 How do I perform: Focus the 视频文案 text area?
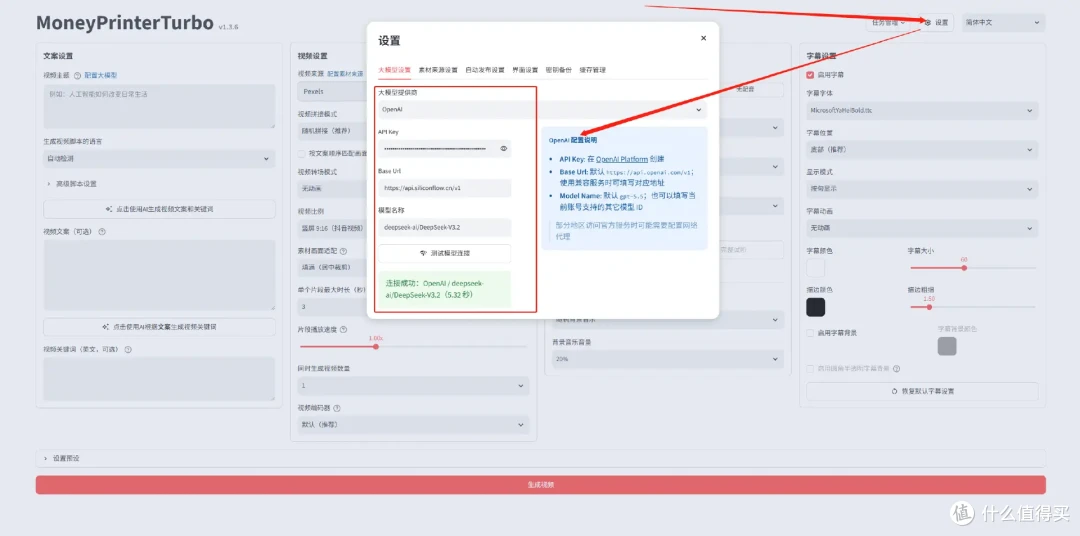tap(159, 275)
